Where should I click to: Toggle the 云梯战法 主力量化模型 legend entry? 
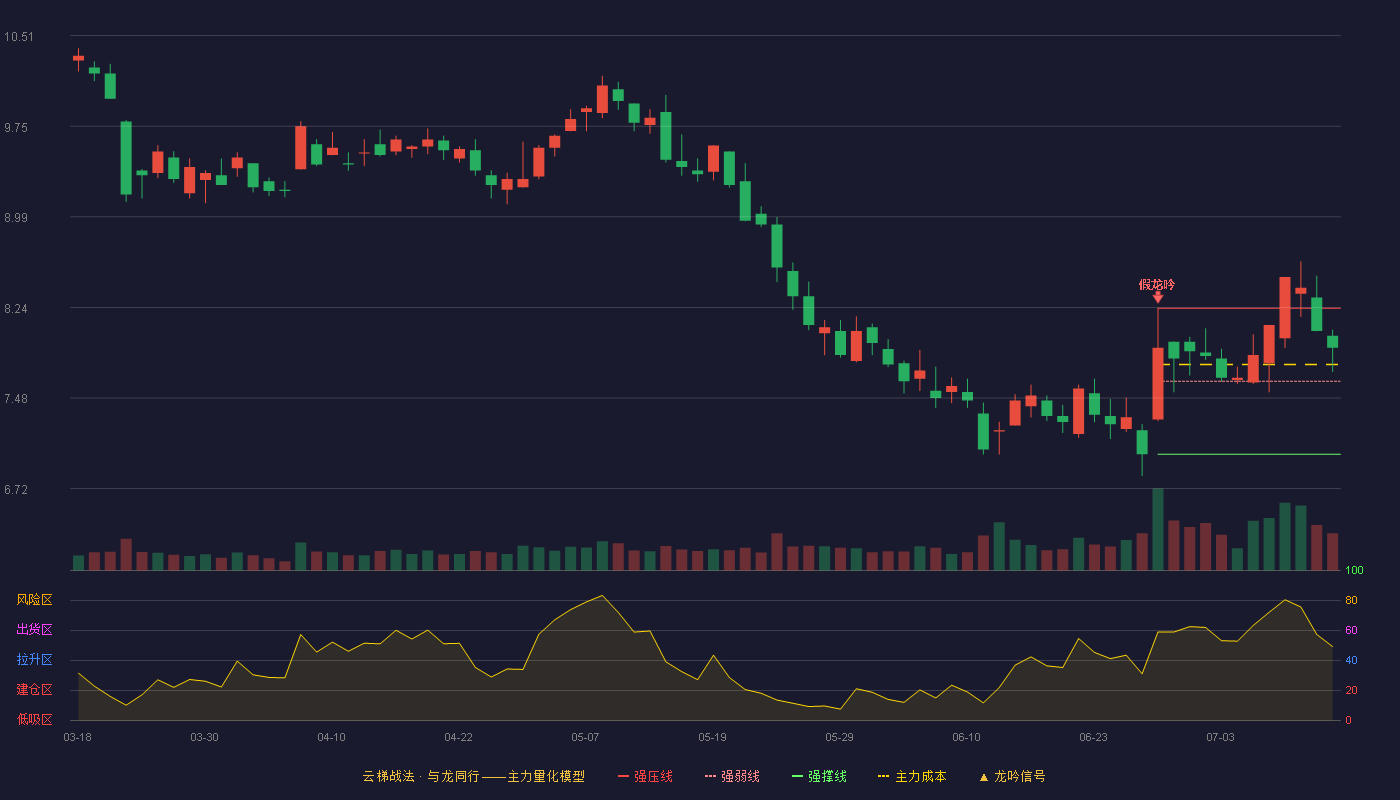click(473, 776)
